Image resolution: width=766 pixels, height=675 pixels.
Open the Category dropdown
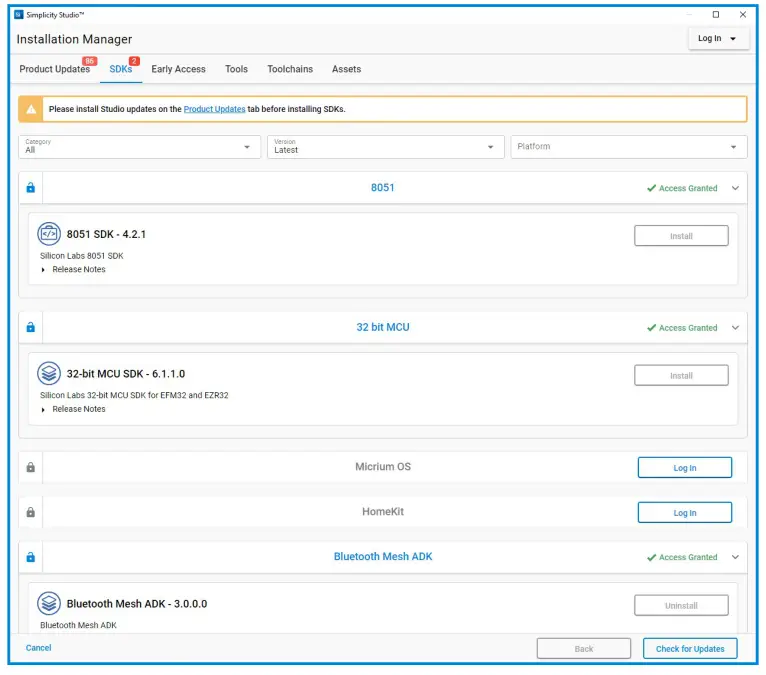[x=139, y=147]
